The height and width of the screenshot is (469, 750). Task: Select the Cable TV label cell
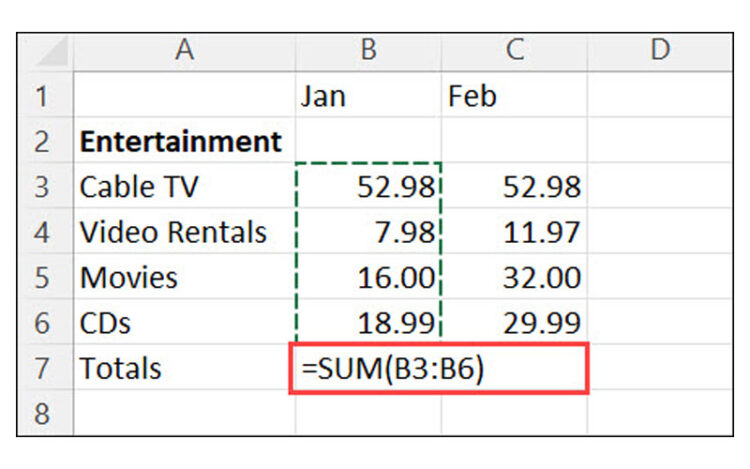point(184,187)
